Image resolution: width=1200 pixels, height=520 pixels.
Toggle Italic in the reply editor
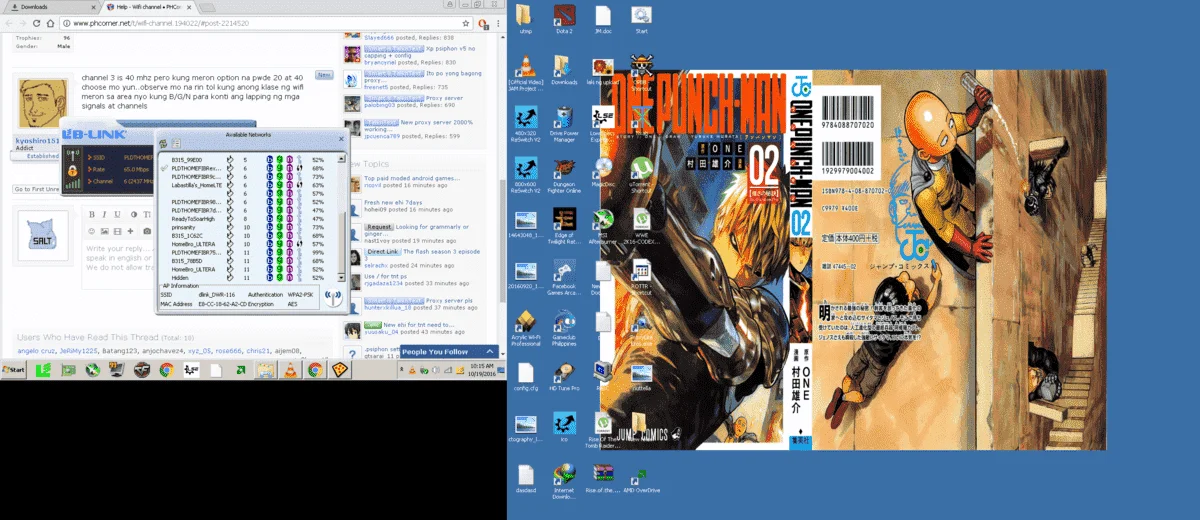click(x=104, y=215)
